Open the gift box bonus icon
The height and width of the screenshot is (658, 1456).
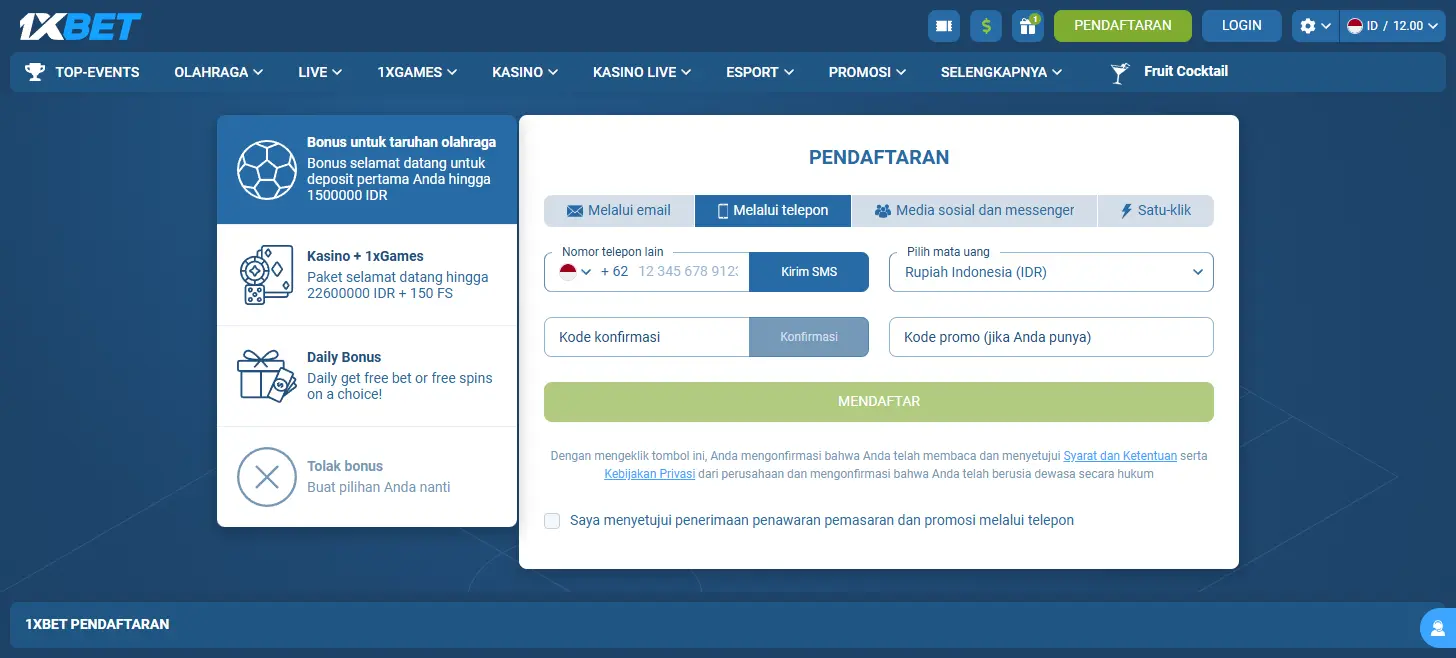click(x=1027, y=26)
